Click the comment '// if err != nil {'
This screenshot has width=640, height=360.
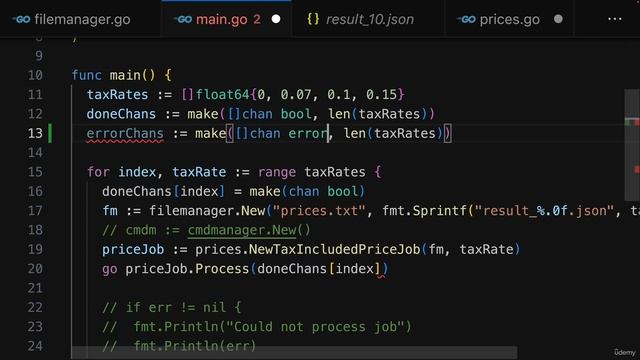(172, 307)
